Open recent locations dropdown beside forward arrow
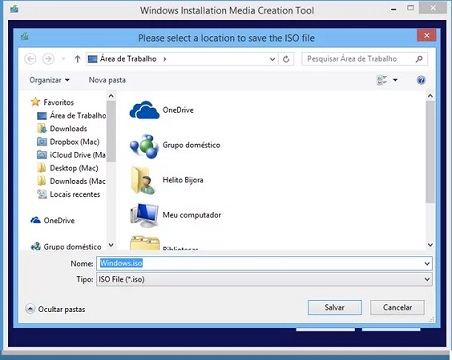452x360 pixels. [63, 59]
